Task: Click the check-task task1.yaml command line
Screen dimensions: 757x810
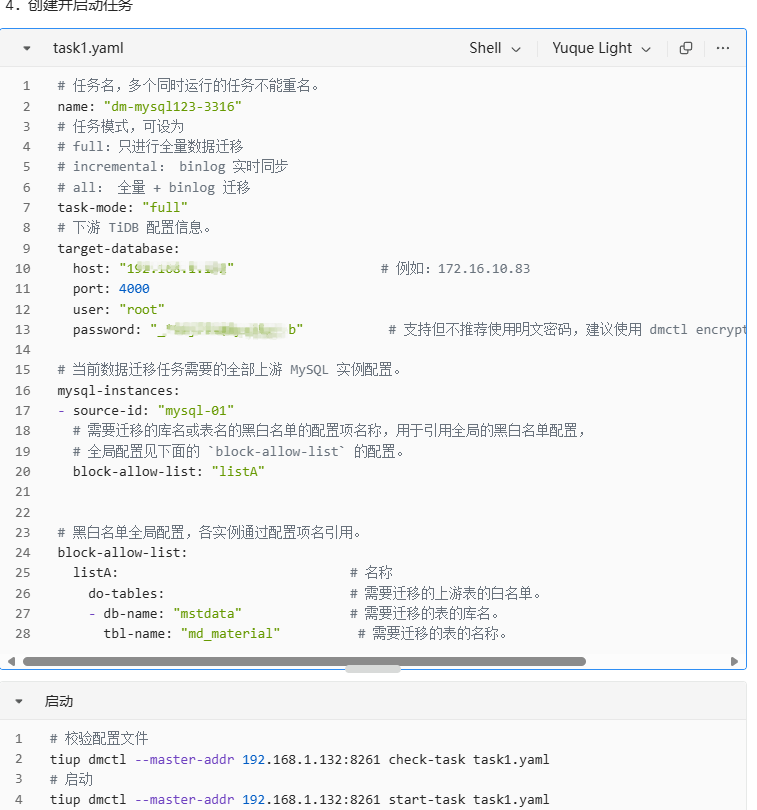Action: [300, 759]
